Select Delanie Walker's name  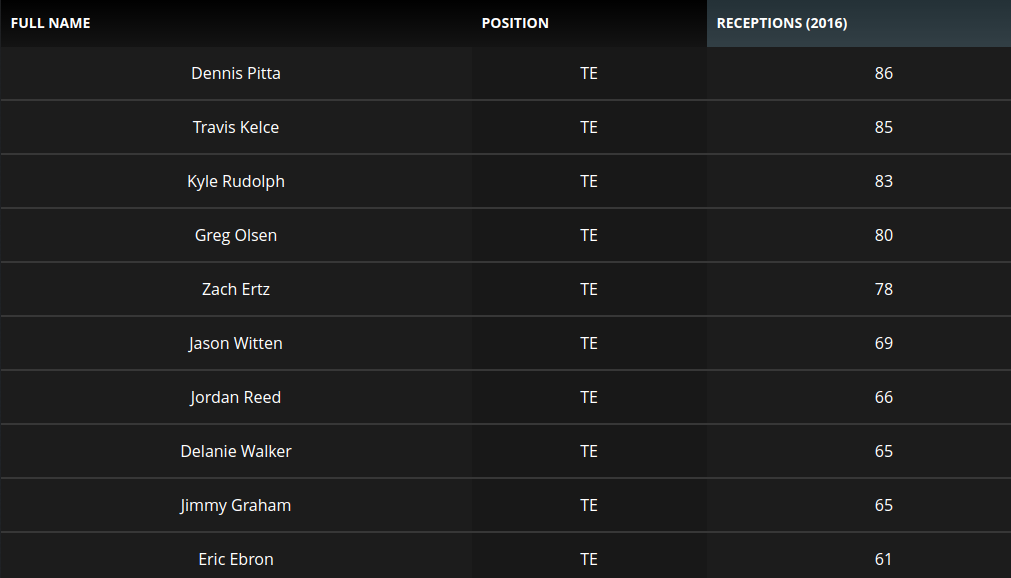(x=235, y=451)
